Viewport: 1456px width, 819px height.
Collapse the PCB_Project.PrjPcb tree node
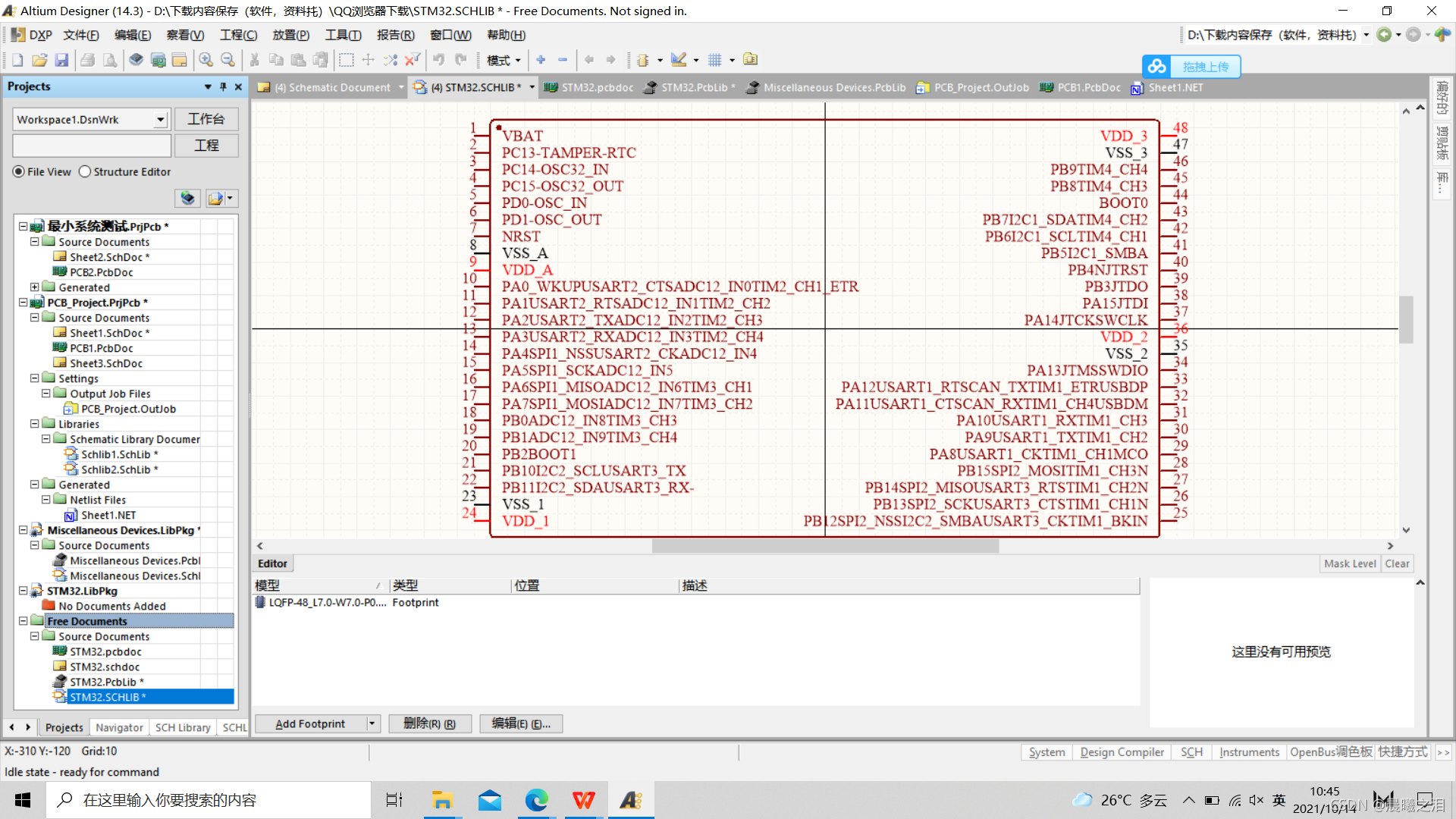(x=24, y=303)
